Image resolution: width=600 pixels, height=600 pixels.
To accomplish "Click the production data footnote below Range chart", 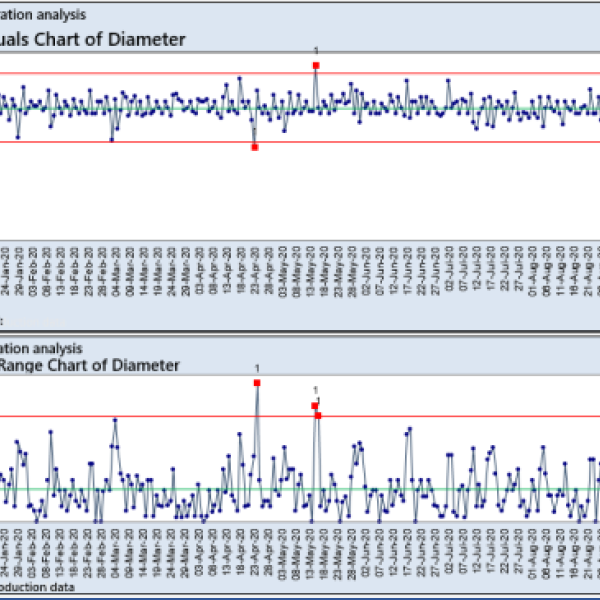I will [x=38, y=588].
